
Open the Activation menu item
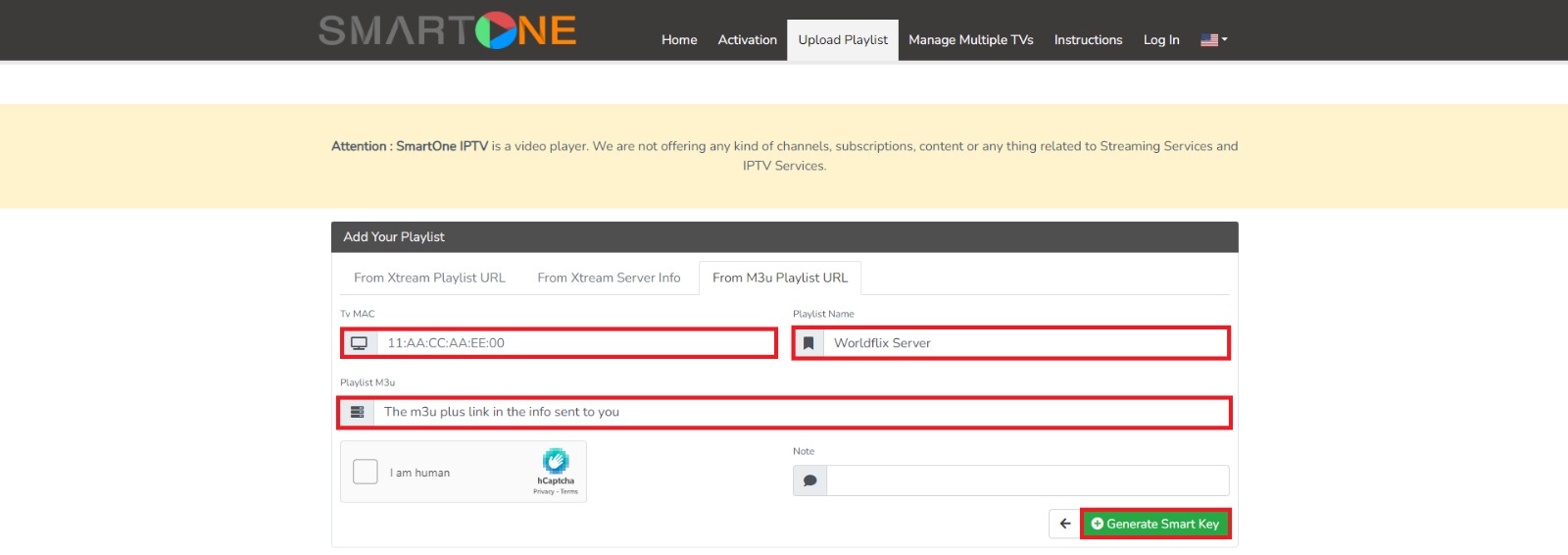(x=747, y=40)
